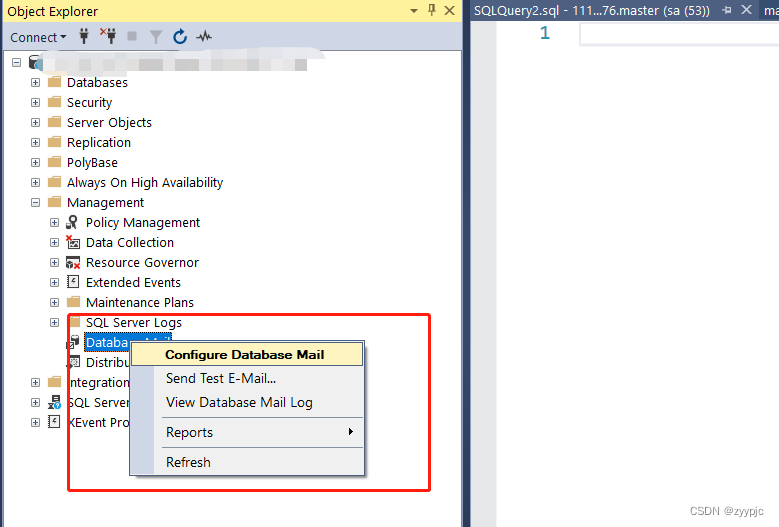The height and width of the screenshot is (527, 779).
Task: Expand the PolyBase folder node
Action: click(x=35, y=162)
